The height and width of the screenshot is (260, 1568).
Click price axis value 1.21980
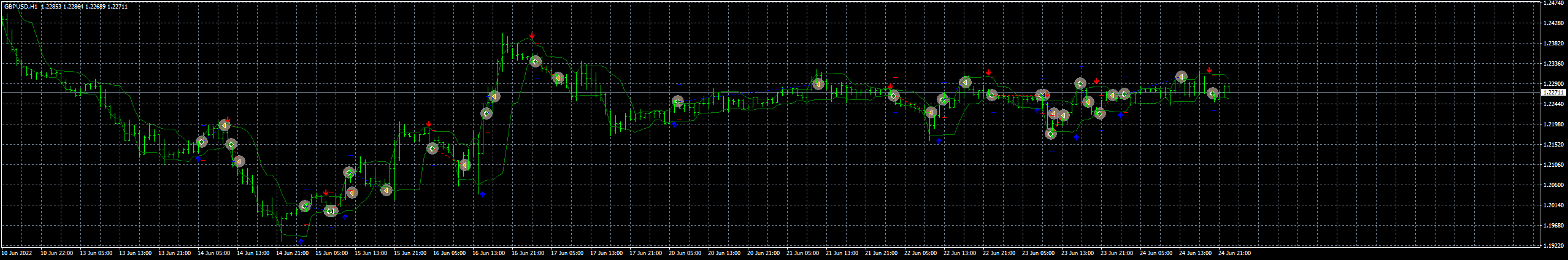1552,124
